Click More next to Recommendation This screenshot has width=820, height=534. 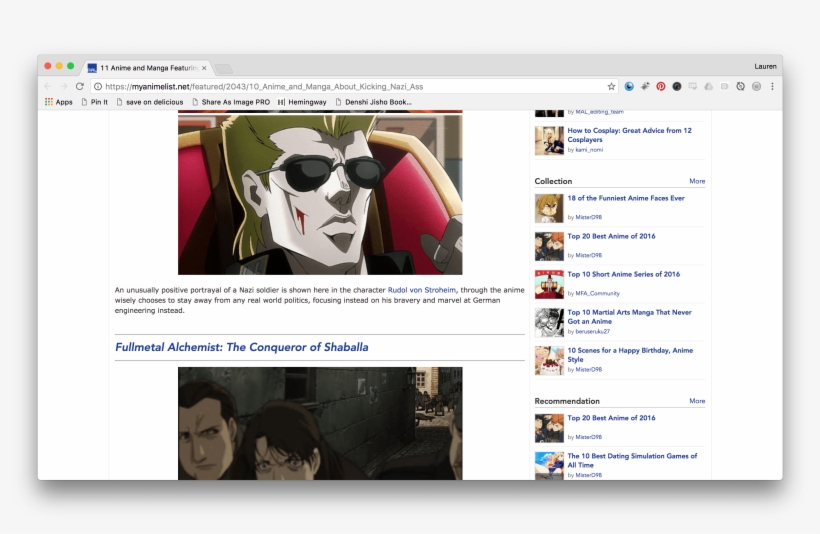(697, 401)
